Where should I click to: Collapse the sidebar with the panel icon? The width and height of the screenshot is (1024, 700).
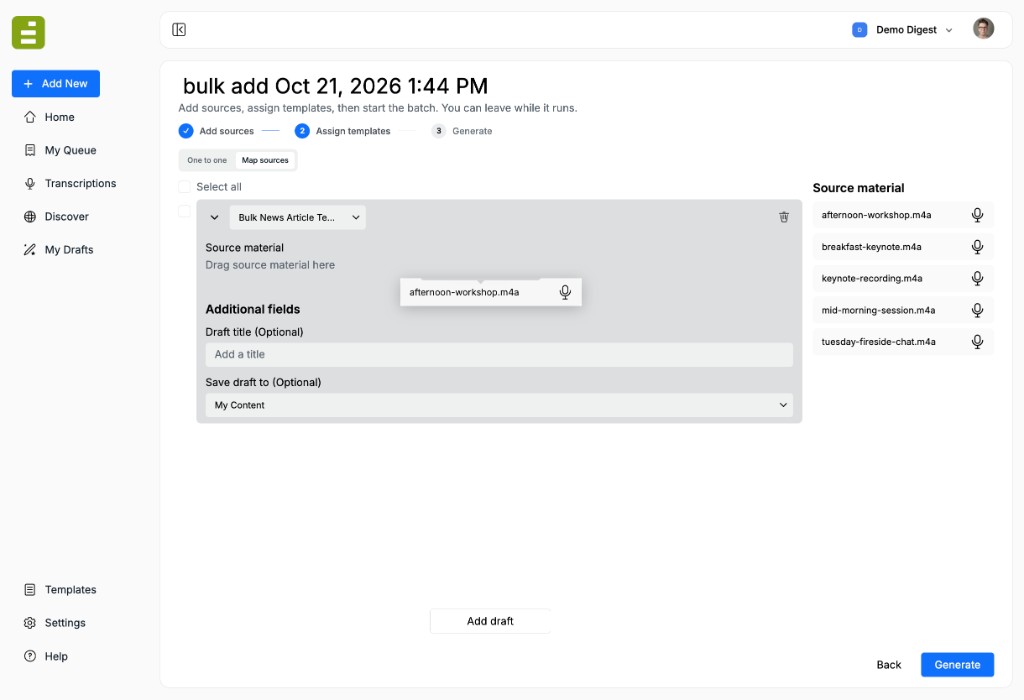pyautogui.click(x=179, y=29)
